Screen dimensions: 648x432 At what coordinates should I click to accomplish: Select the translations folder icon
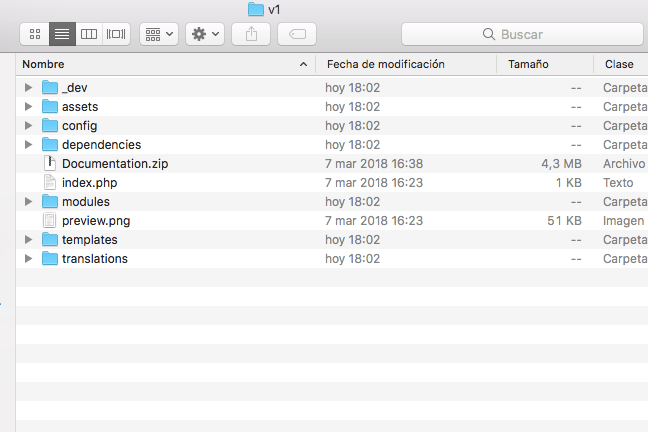click(x=50, y=258)
